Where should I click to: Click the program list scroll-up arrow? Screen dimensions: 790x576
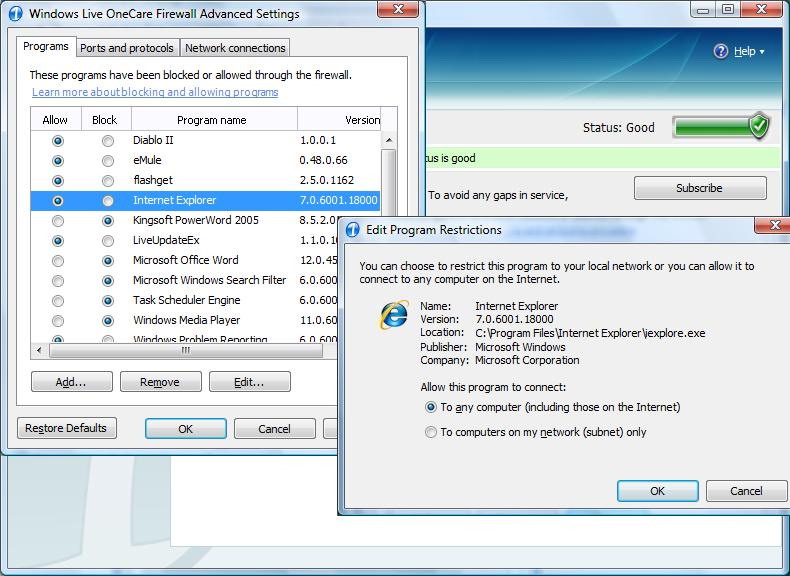click(388, 140)
